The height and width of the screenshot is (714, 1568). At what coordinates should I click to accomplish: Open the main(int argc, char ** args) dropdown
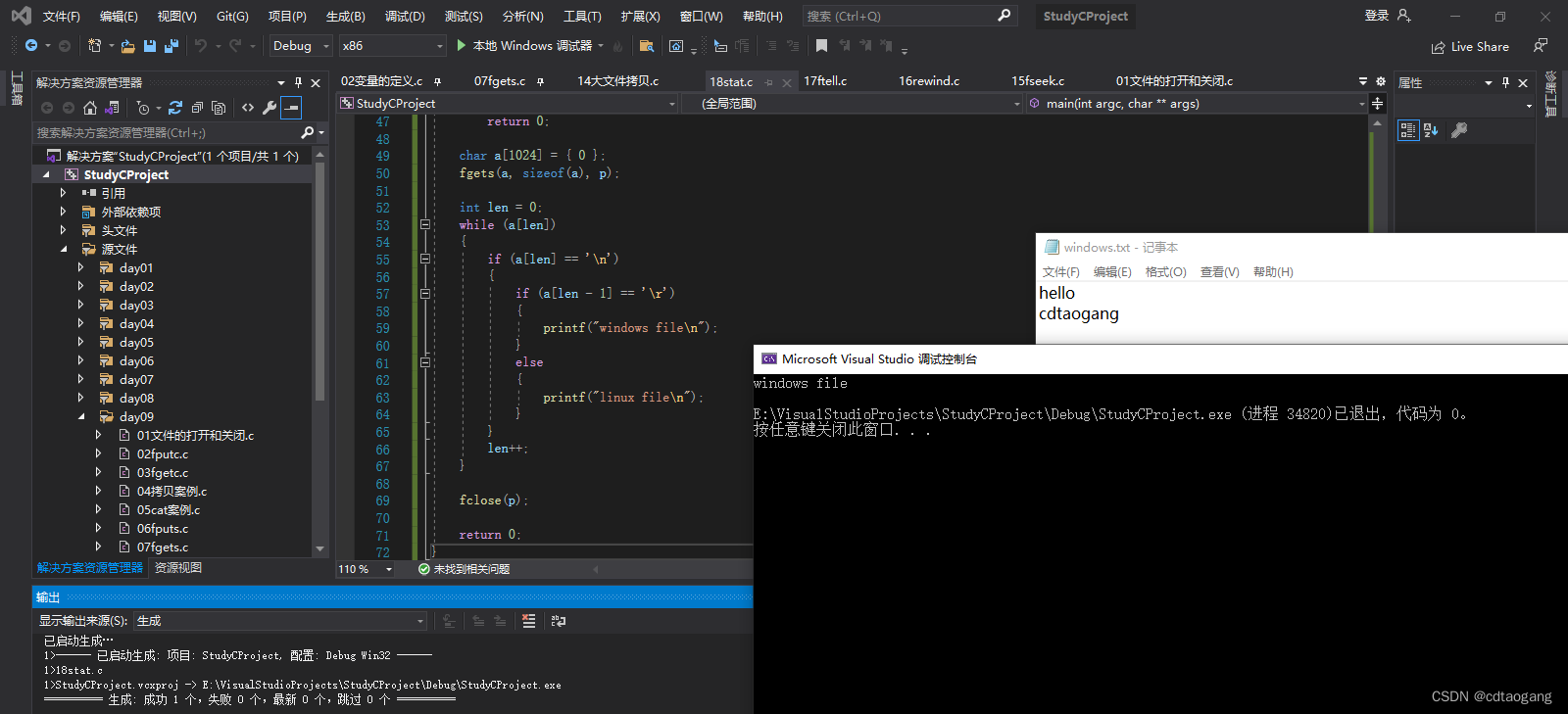(1197, 103)
